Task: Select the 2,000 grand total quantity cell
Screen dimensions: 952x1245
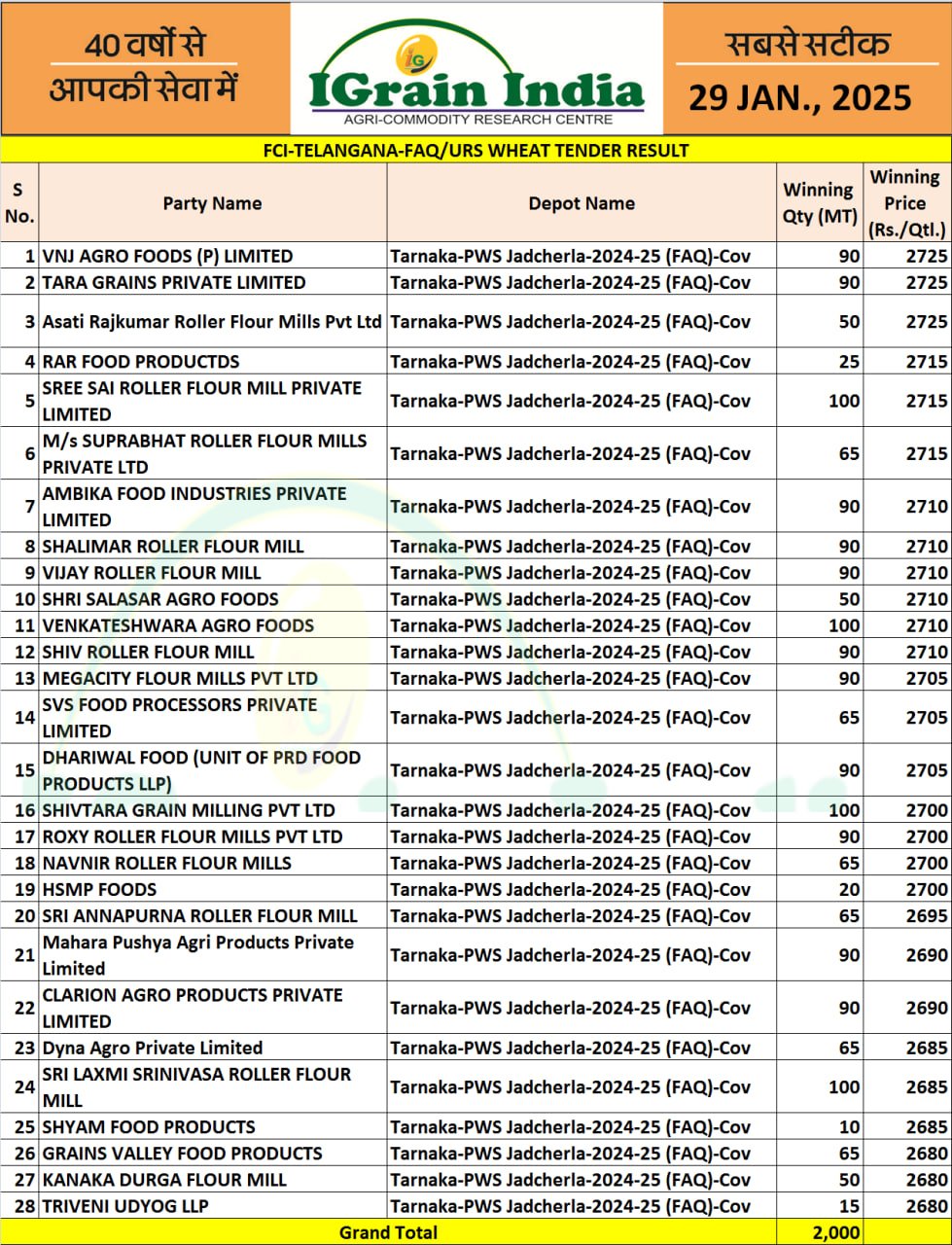Action: 835,1232
